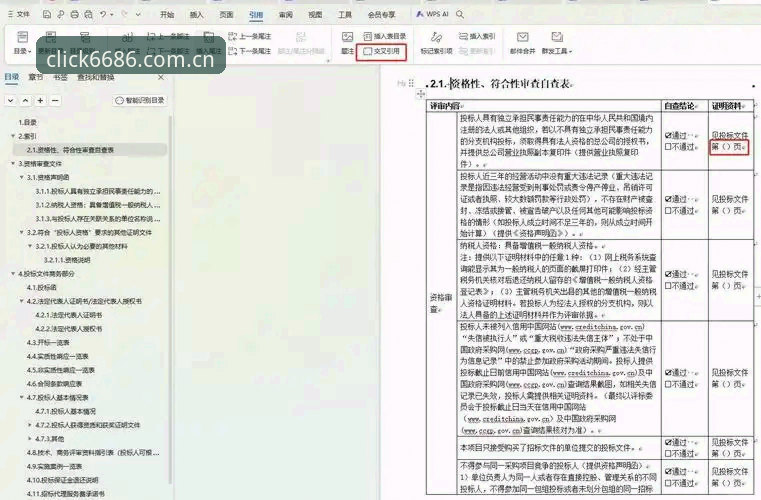
Task: Collapse the 2.索引 outline node
Action: point(13,136)
